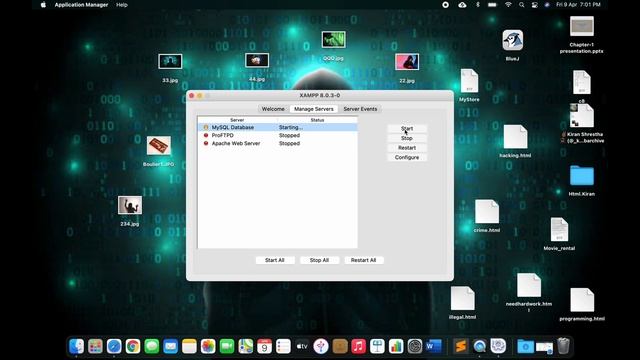This screenshot has width=640, height=360.
Task: Open Apple TV from the dock
Action: tap(302, 346)
